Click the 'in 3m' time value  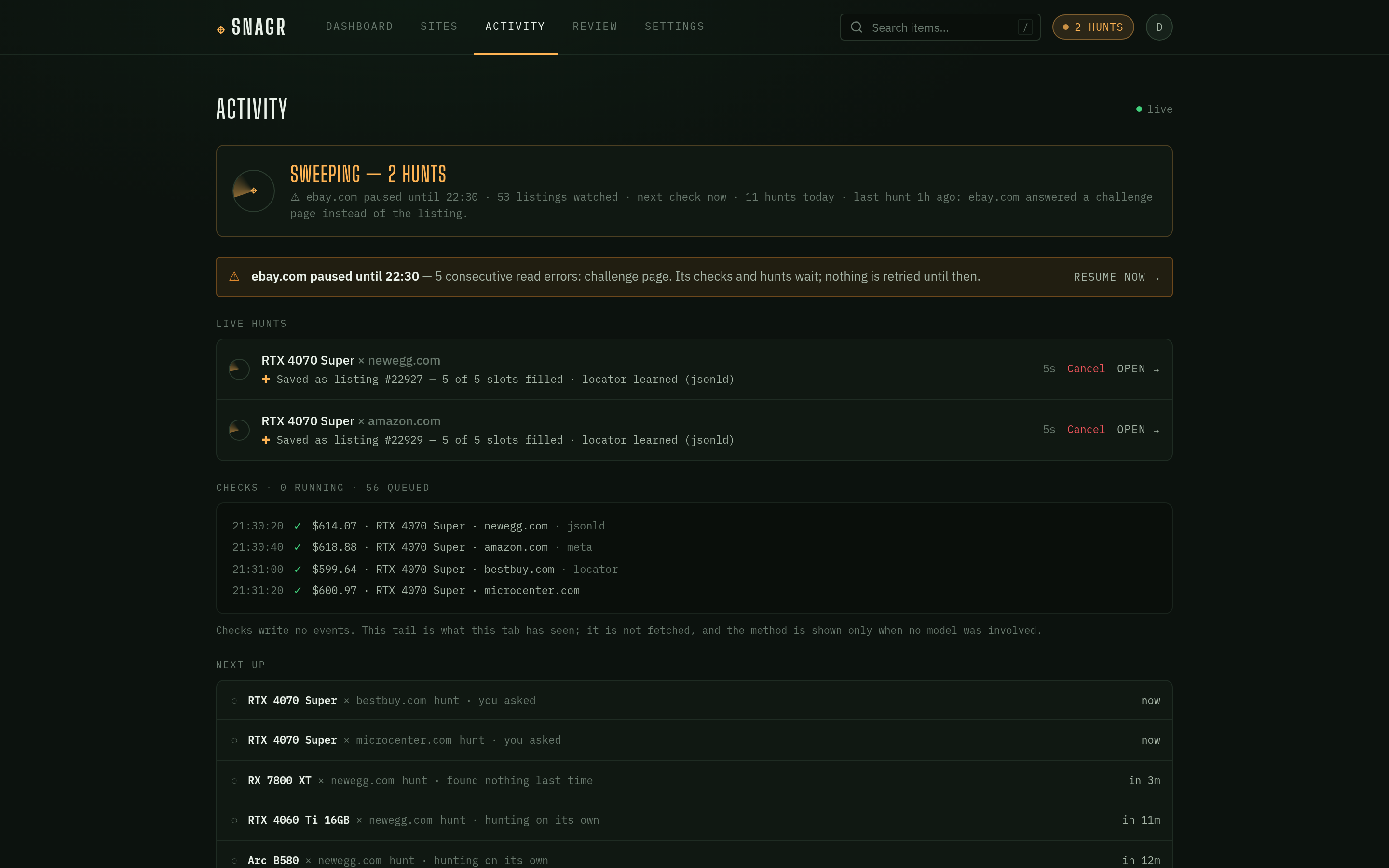click(1144, 780)
